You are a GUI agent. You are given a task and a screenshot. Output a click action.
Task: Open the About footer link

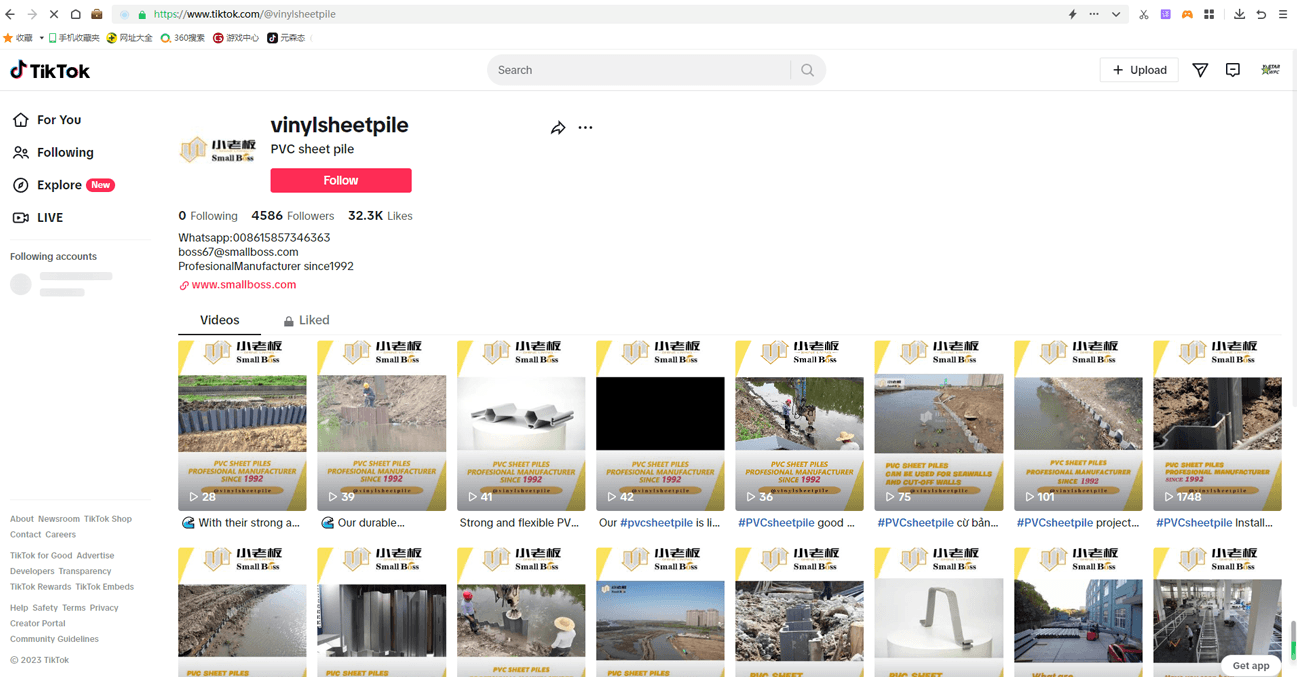coord(22,519)
